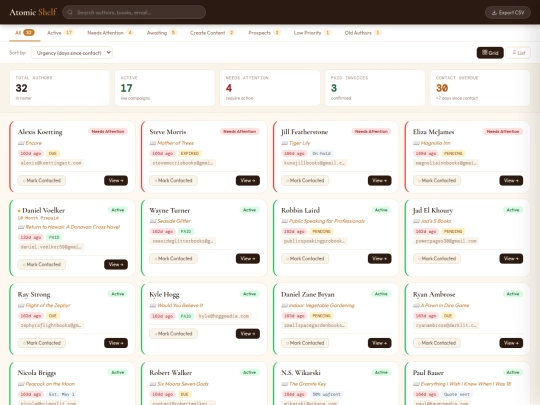This screenshot has width=540, height=405.
Task: Mark Steve Morris as contacted
Action: click(x=173, y=180)
